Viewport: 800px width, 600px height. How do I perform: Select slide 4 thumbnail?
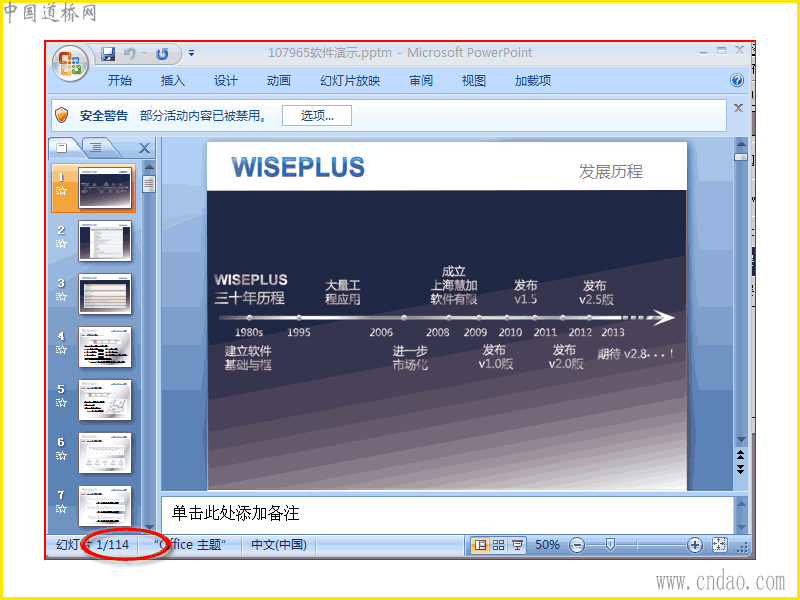pyautogui.click(x=105, y=347)
